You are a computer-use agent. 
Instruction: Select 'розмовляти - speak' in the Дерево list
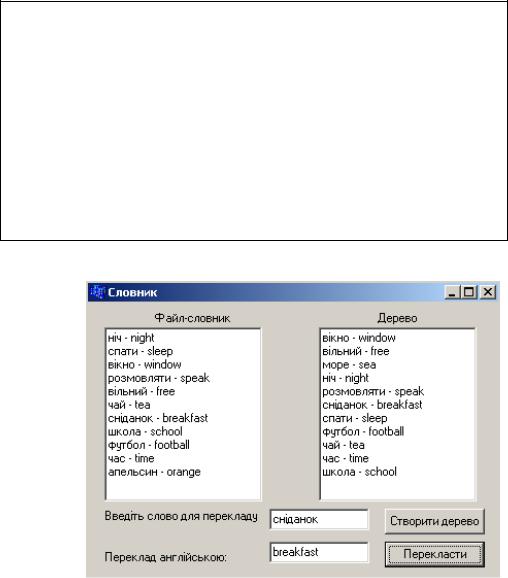pyautogui.click(x=373, y=391)
